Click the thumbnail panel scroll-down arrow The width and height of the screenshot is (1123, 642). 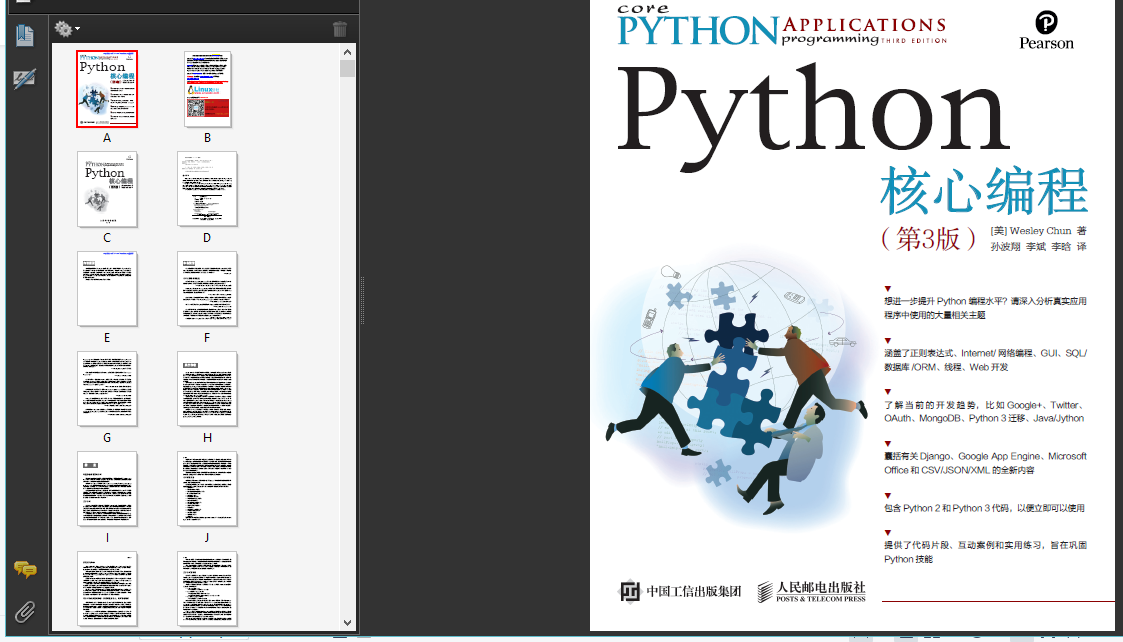(347, 623)
